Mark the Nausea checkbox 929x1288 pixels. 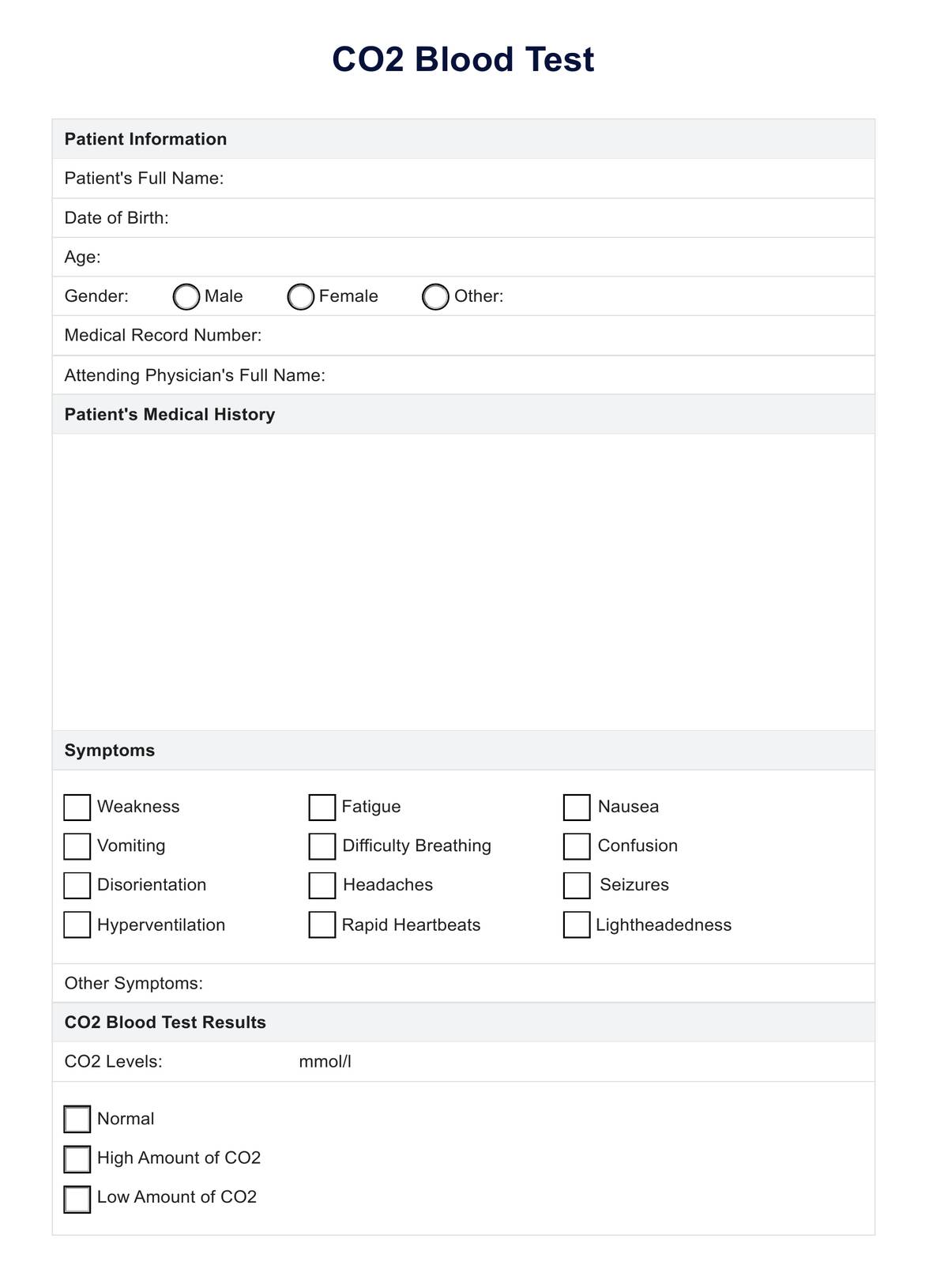[x=577, y=808]
